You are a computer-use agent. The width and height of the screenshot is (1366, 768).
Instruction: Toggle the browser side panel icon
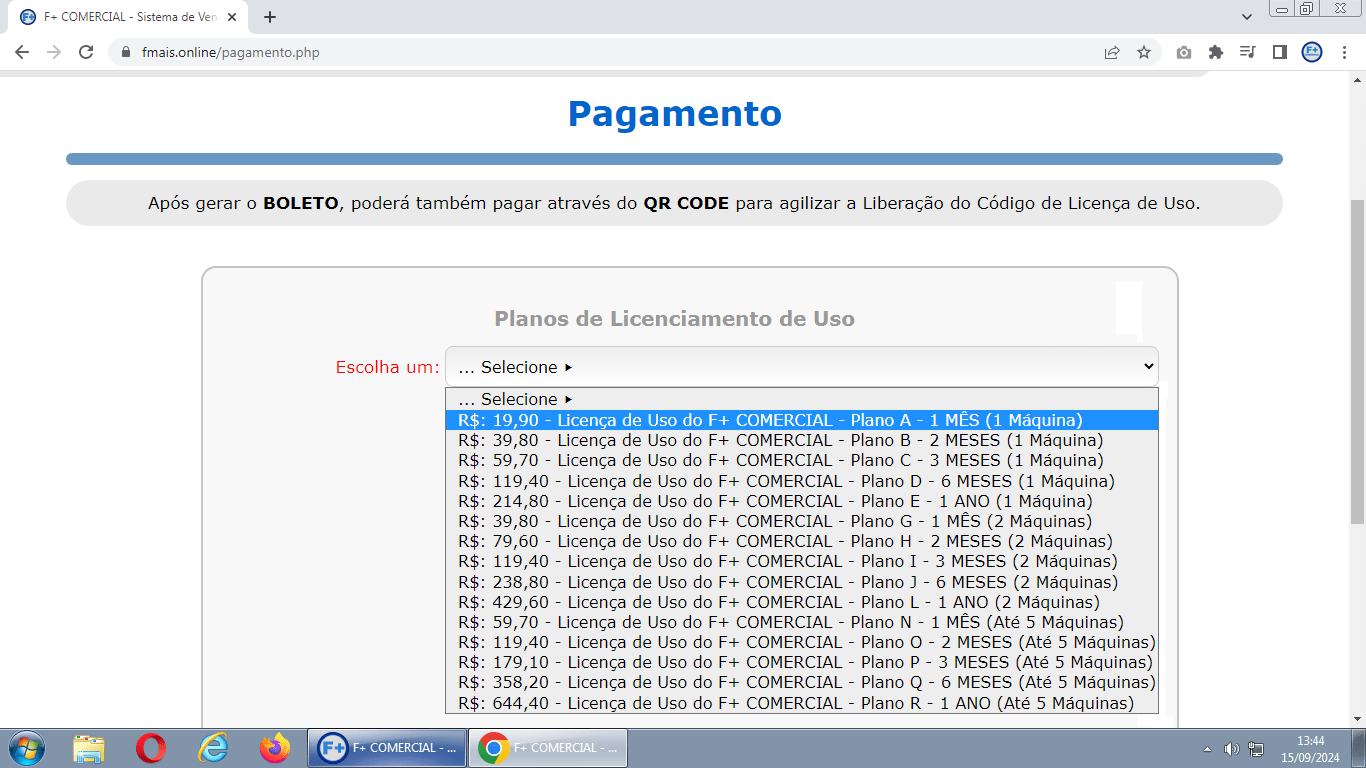point(1279,52)
